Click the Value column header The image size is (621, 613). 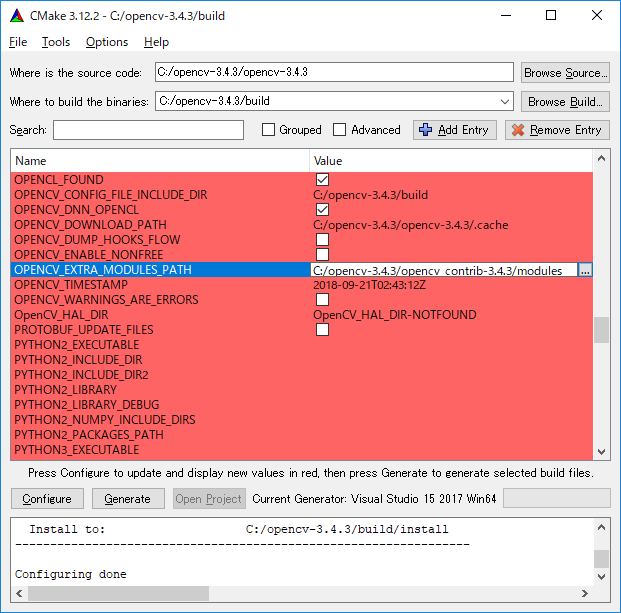click(451, 161)
